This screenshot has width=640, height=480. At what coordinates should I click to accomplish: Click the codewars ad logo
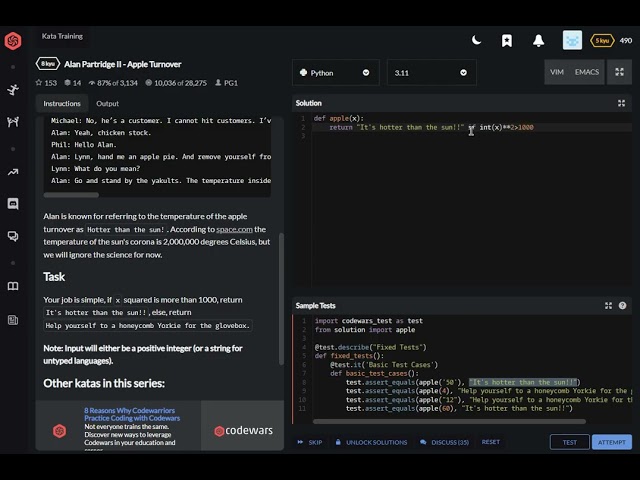pos(243,431)
